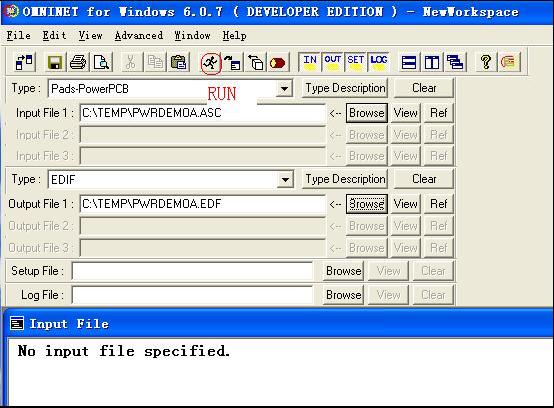This screenshot has height=408, width=554.
Task: Click Clear beside input Type
Action: pos(424,88)
